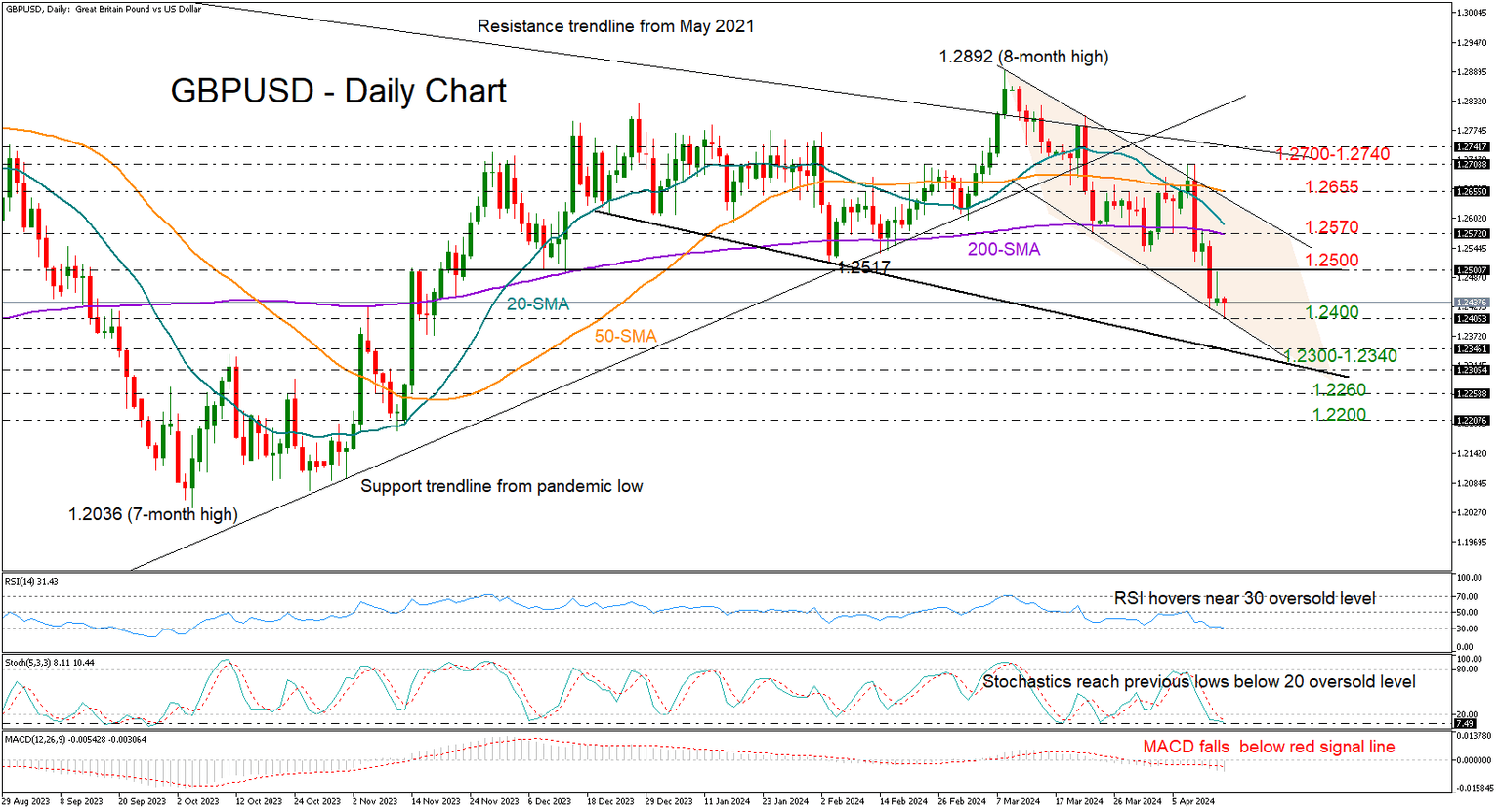The width and height of the screenshot is (1500, 812).
Task: Select the 20-SMA teal line label
Action: (x=537, y=304)
